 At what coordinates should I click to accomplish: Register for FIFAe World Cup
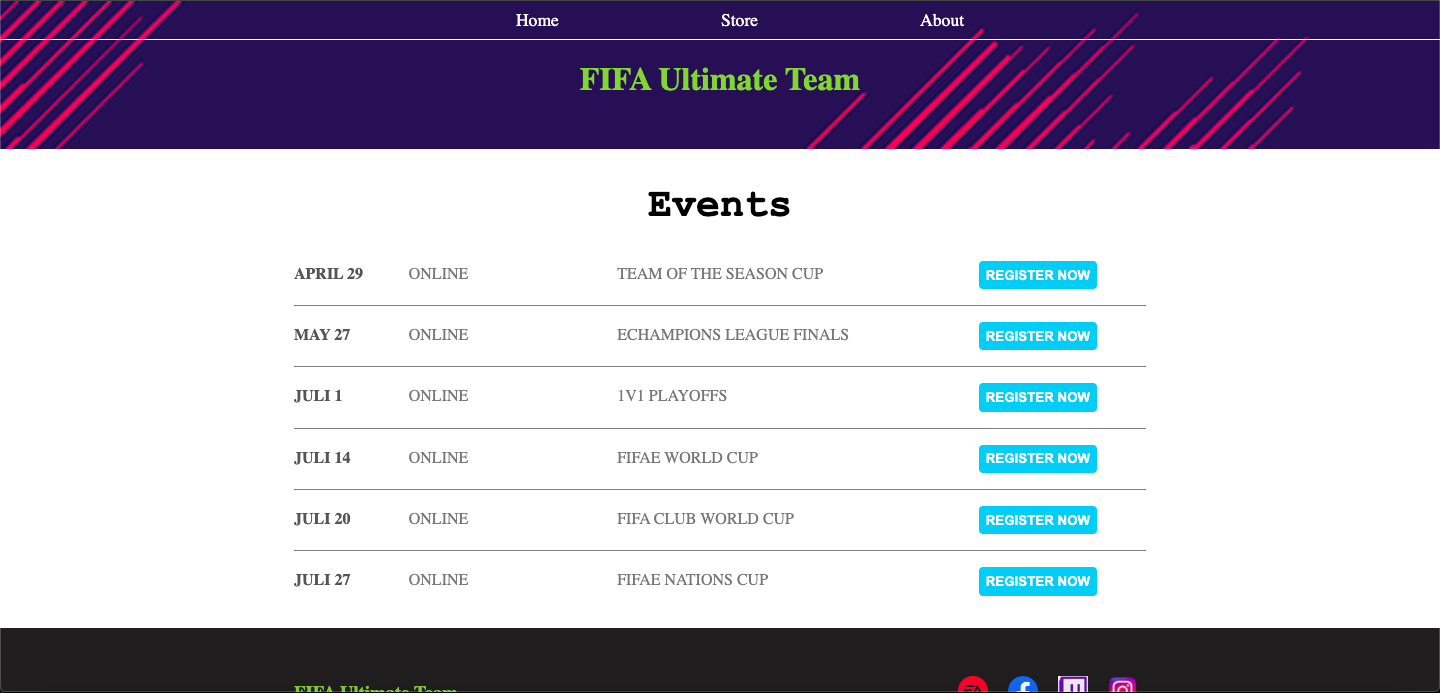click(1038, 459)
